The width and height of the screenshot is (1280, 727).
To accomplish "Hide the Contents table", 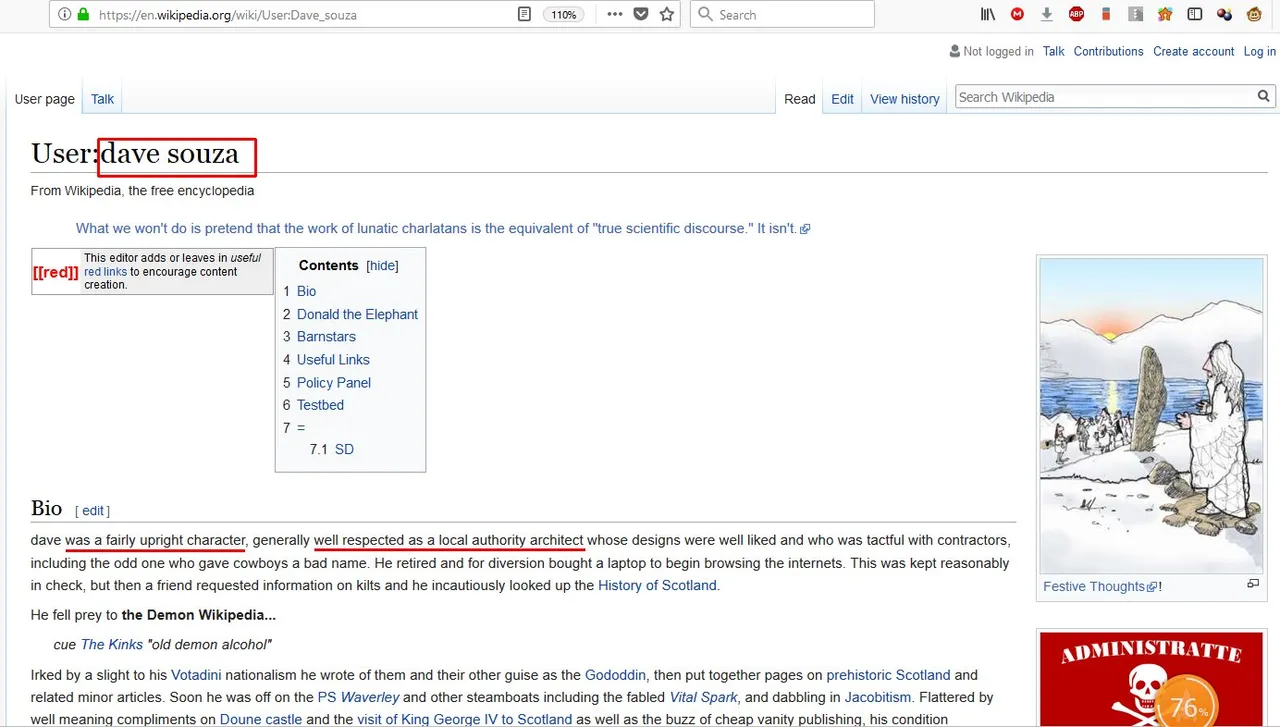I will point(382,266).
